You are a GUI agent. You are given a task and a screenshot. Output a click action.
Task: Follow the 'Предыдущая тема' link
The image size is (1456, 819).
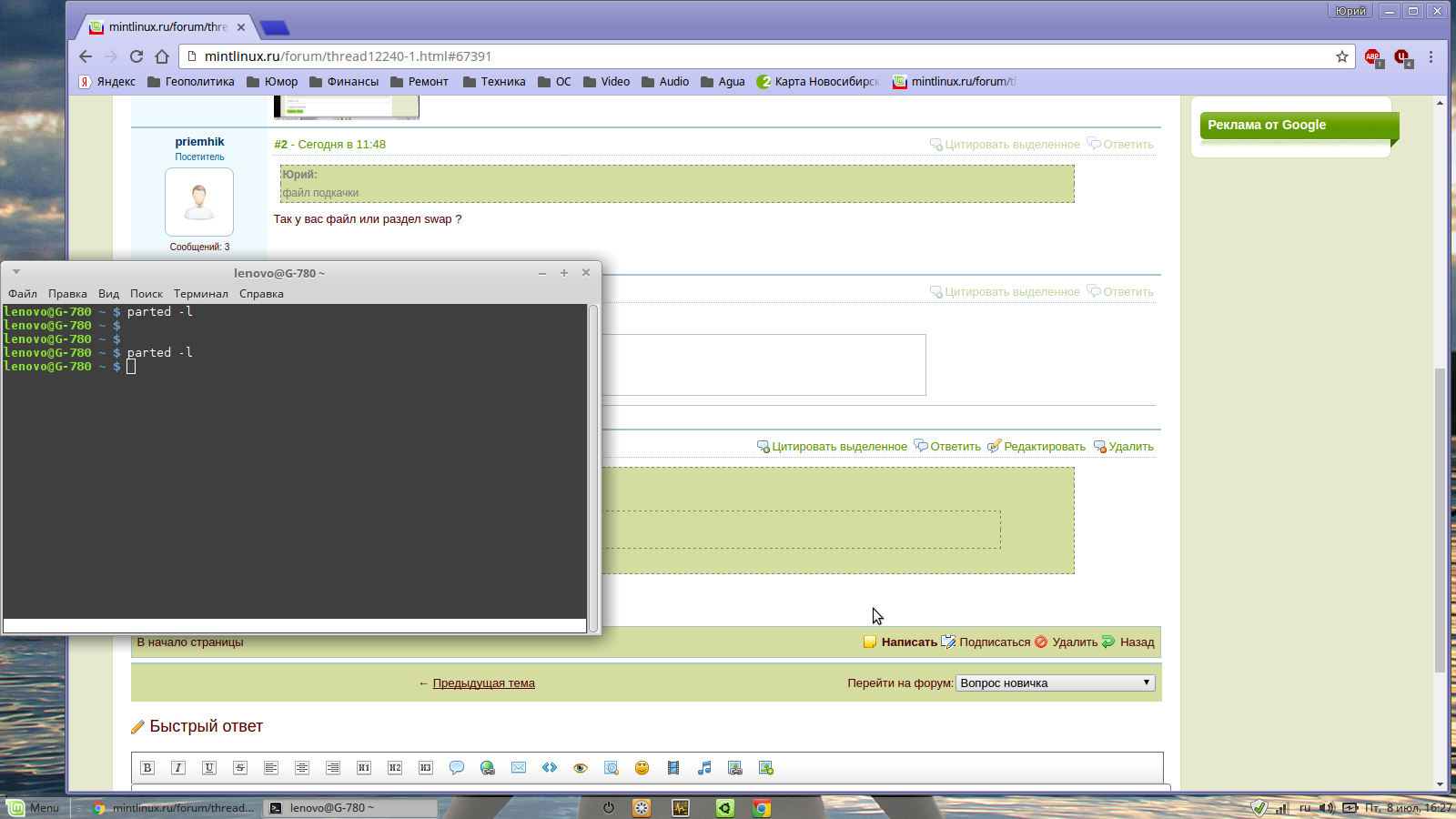[x=483, y=683]
